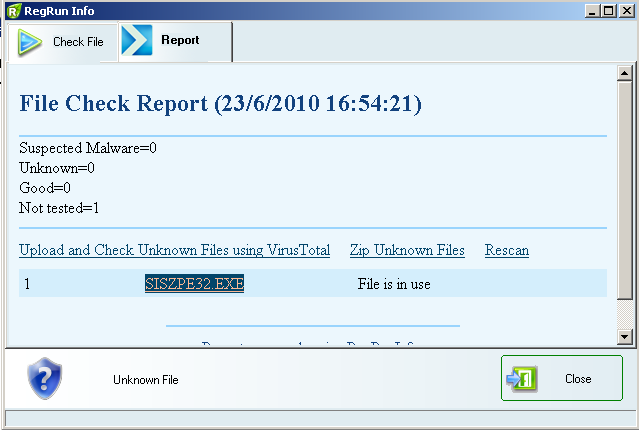Click the File Check Report heading
Screen dimensions: 639x430
[x=220, y=103]
